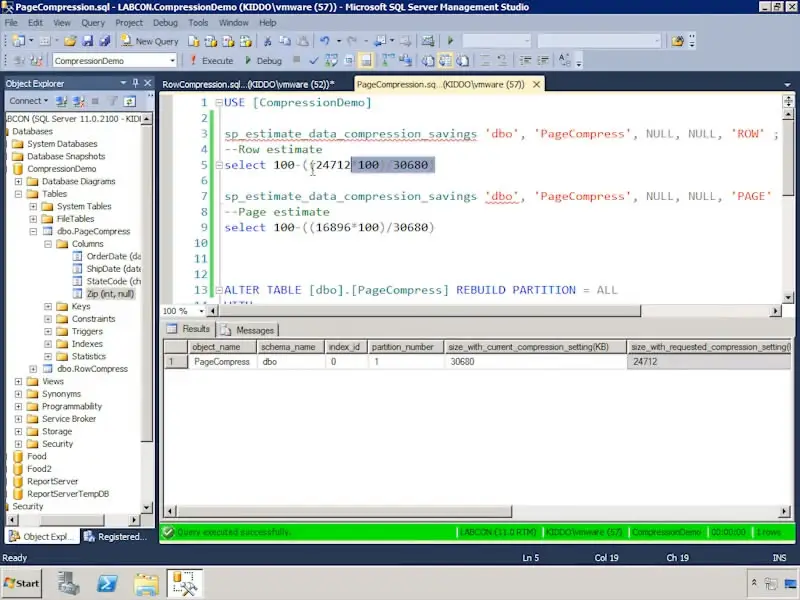
Task: Toggle Include Actual Execution Plan
Action: tap(388, 61)
